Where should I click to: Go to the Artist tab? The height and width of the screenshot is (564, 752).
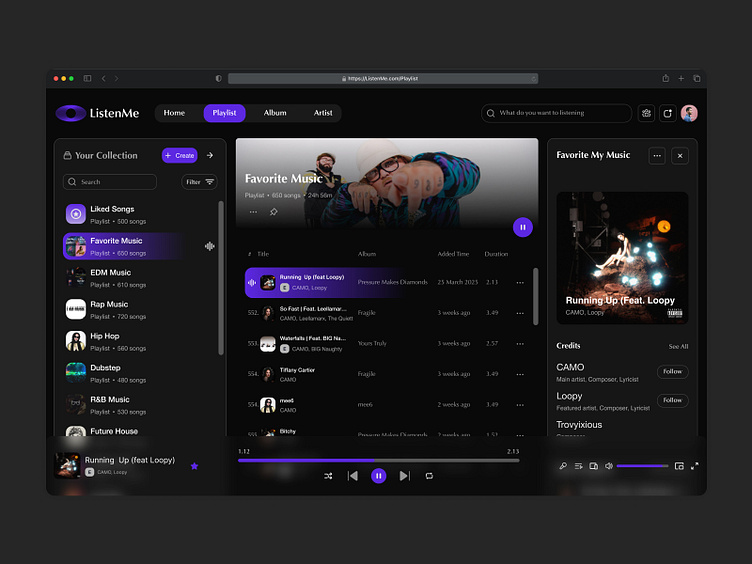pyautogui.click(x=323, y=113)
